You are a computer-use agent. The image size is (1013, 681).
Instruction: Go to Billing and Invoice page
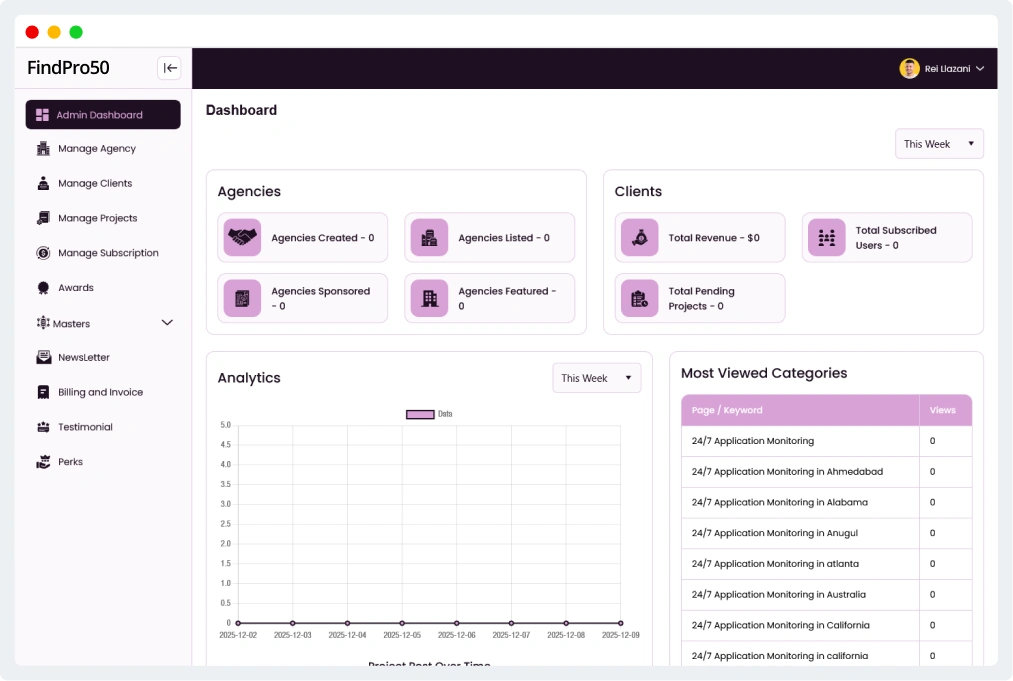[x=100, y=392]
